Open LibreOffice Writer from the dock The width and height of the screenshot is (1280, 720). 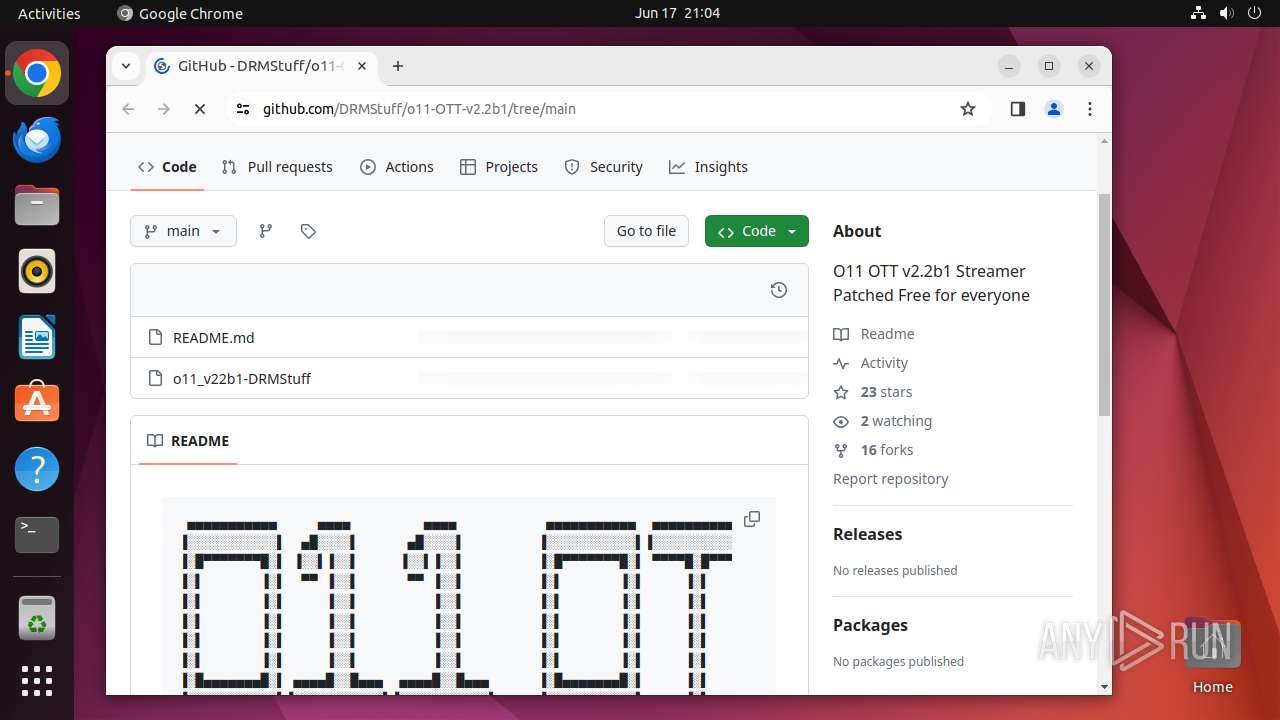click(x=37, y=337)
